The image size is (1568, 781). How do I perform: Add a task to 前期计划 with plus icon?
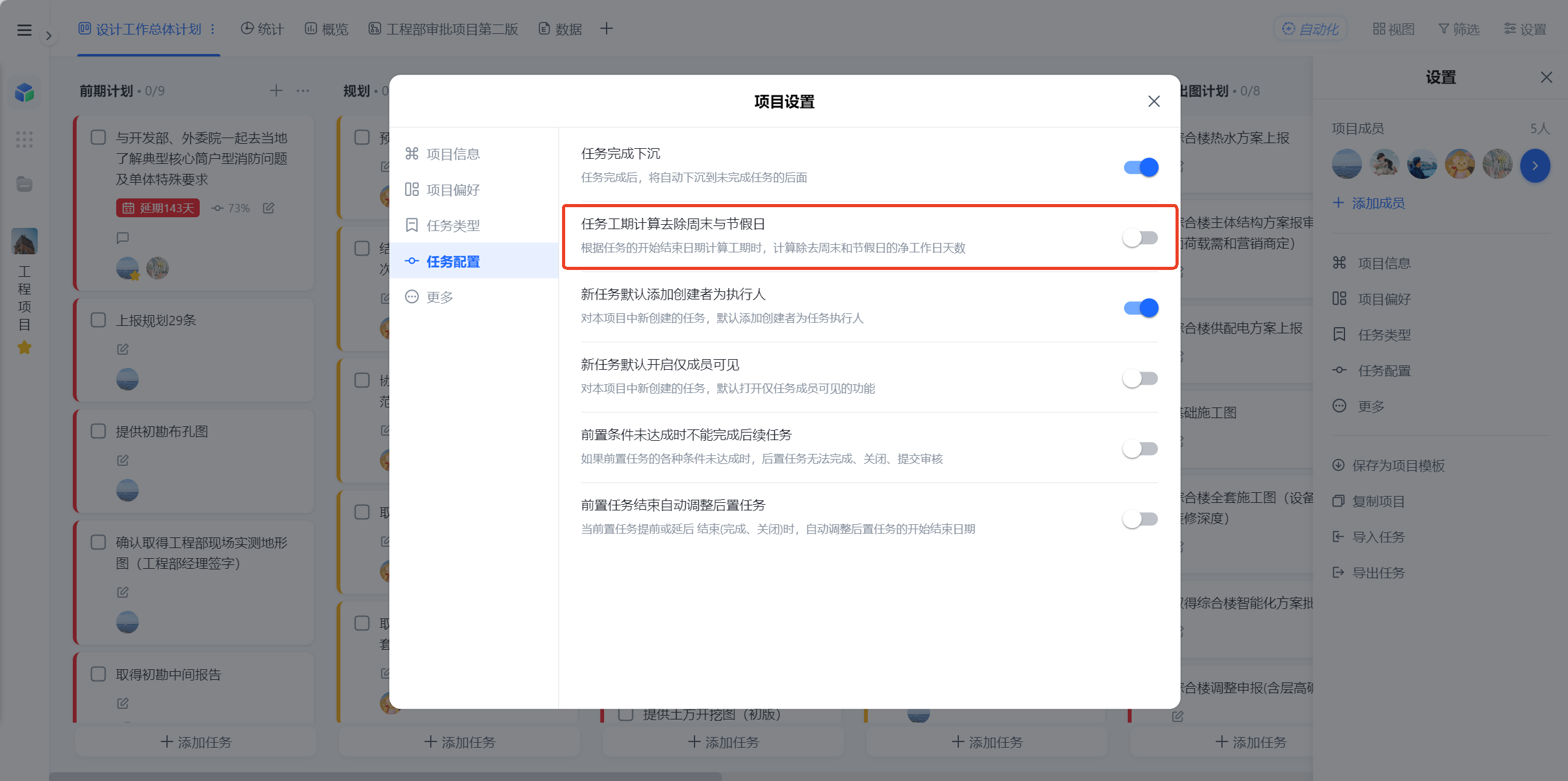(276, 91)
